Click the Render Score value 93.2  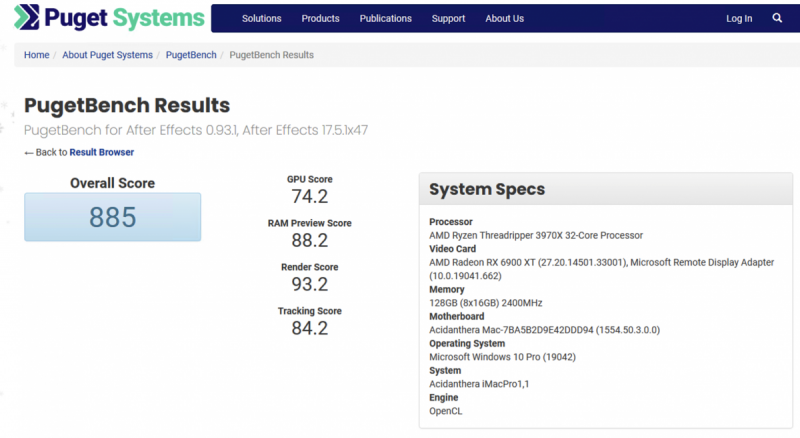coord(310,284)
